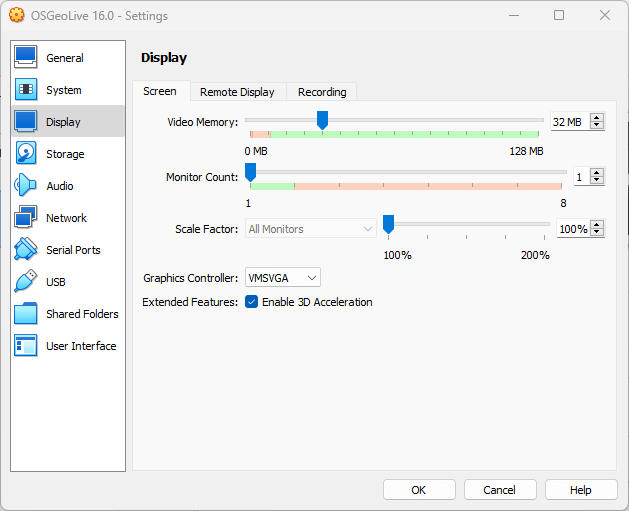Maximize the Settings window

(x=559, y=15)
